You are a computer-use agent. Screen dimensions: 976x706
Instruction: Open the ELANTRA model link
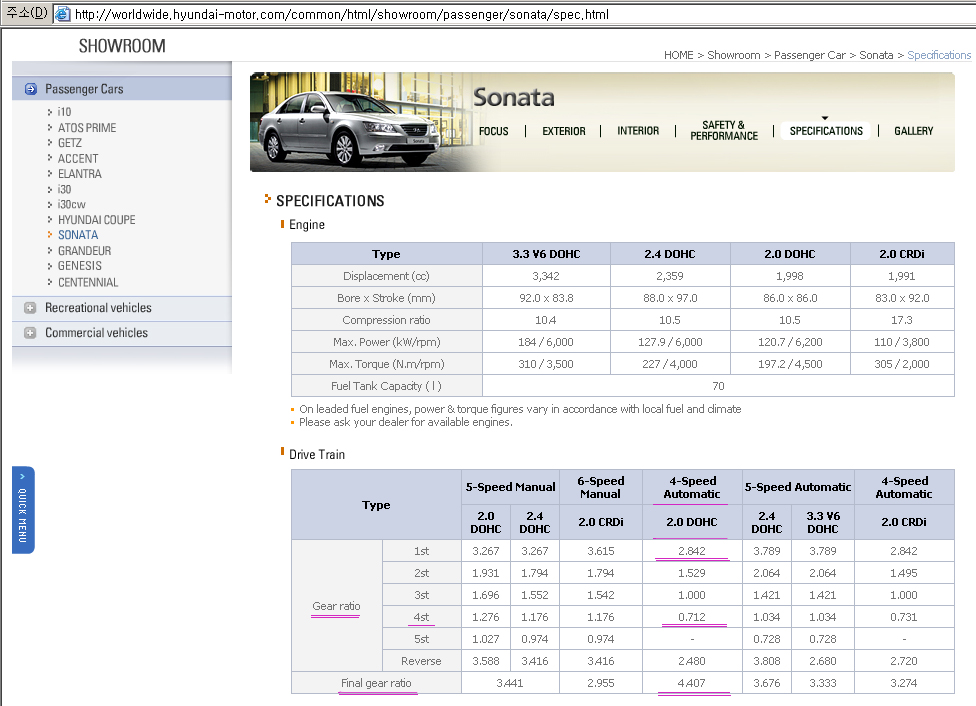pyautogui.click(x=80, y=174)
